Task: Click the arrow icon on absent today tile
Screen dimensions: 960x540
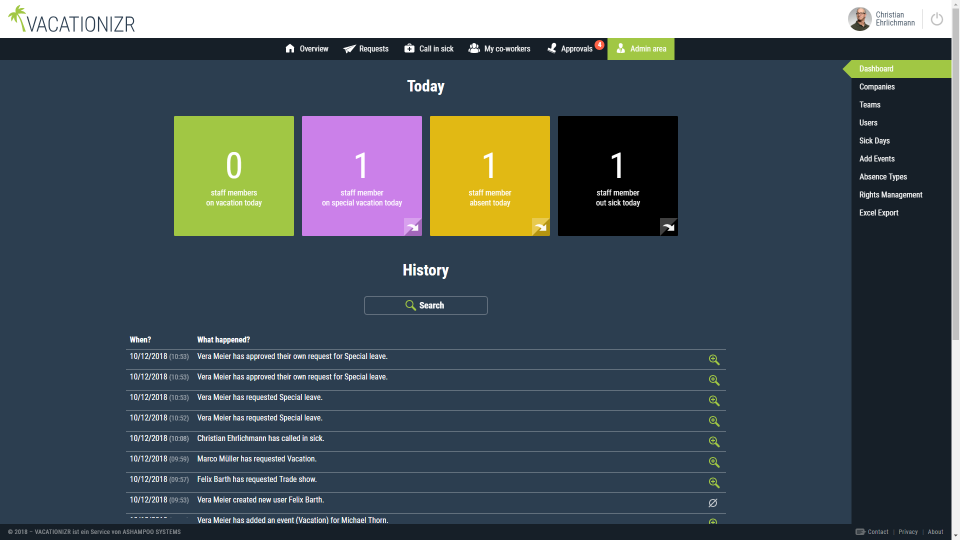Action: (541, 227)
